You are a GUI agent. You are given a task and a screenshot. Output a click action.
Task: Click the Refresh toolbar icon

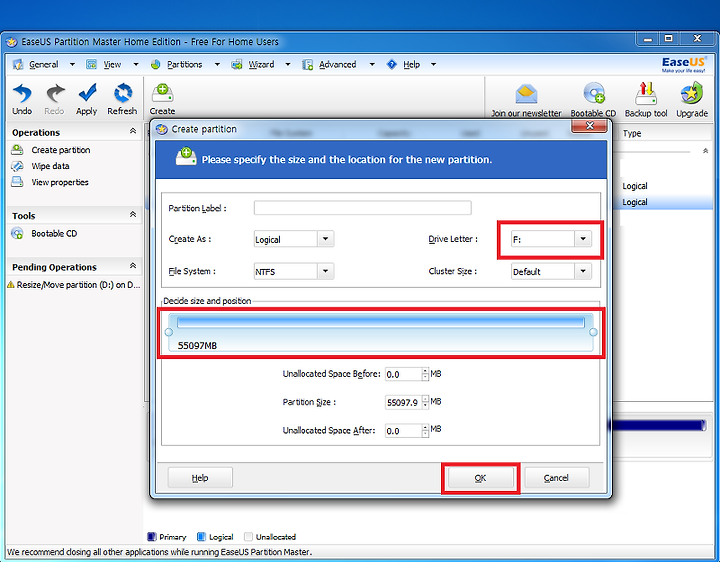[x=122, y=99]
